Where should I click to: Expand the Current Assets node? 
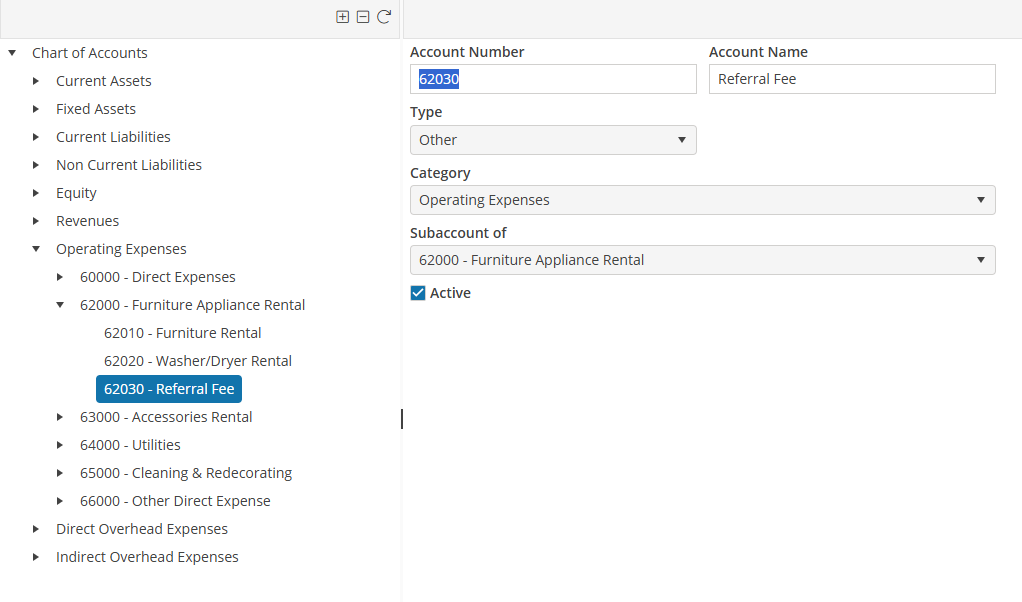[x=36, y=81]
